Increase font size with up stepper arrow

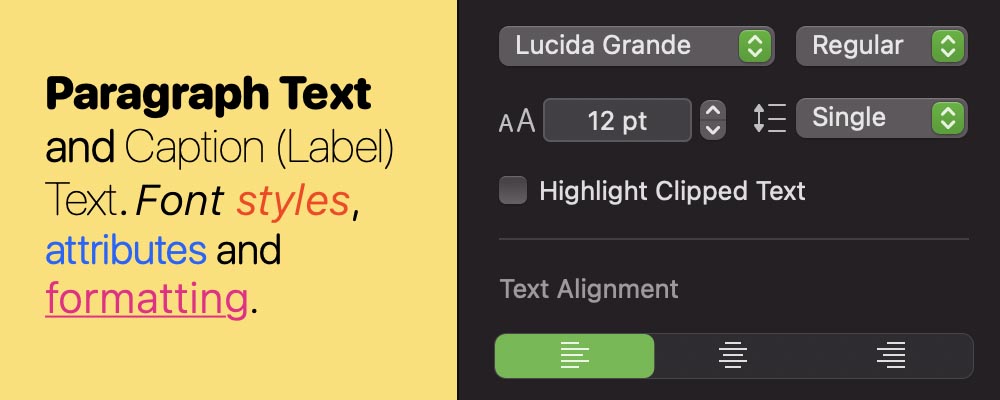713,110
